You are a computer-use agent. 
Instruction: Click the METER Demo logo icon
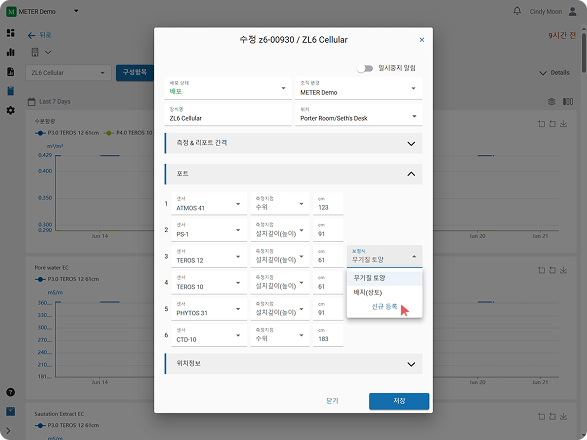tap(11, 12)
